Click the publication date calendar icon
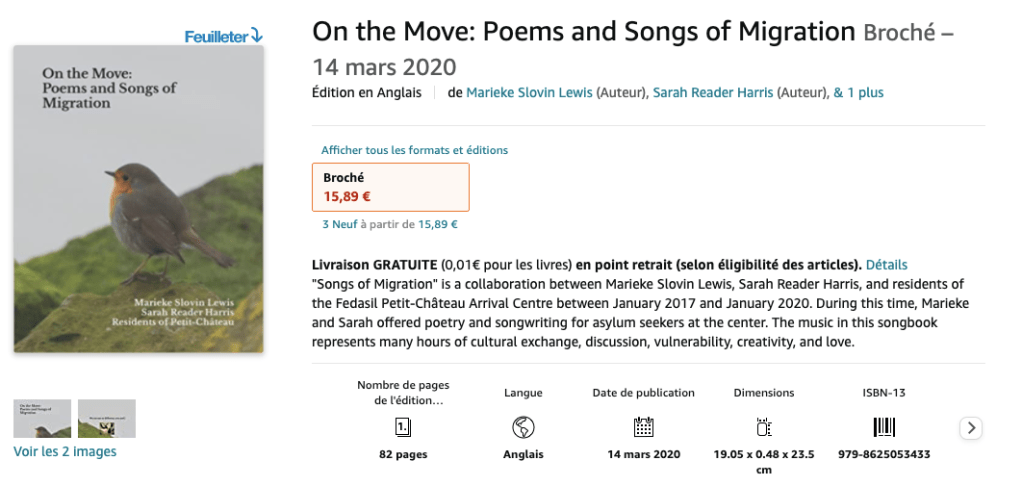 pos(643,427)
